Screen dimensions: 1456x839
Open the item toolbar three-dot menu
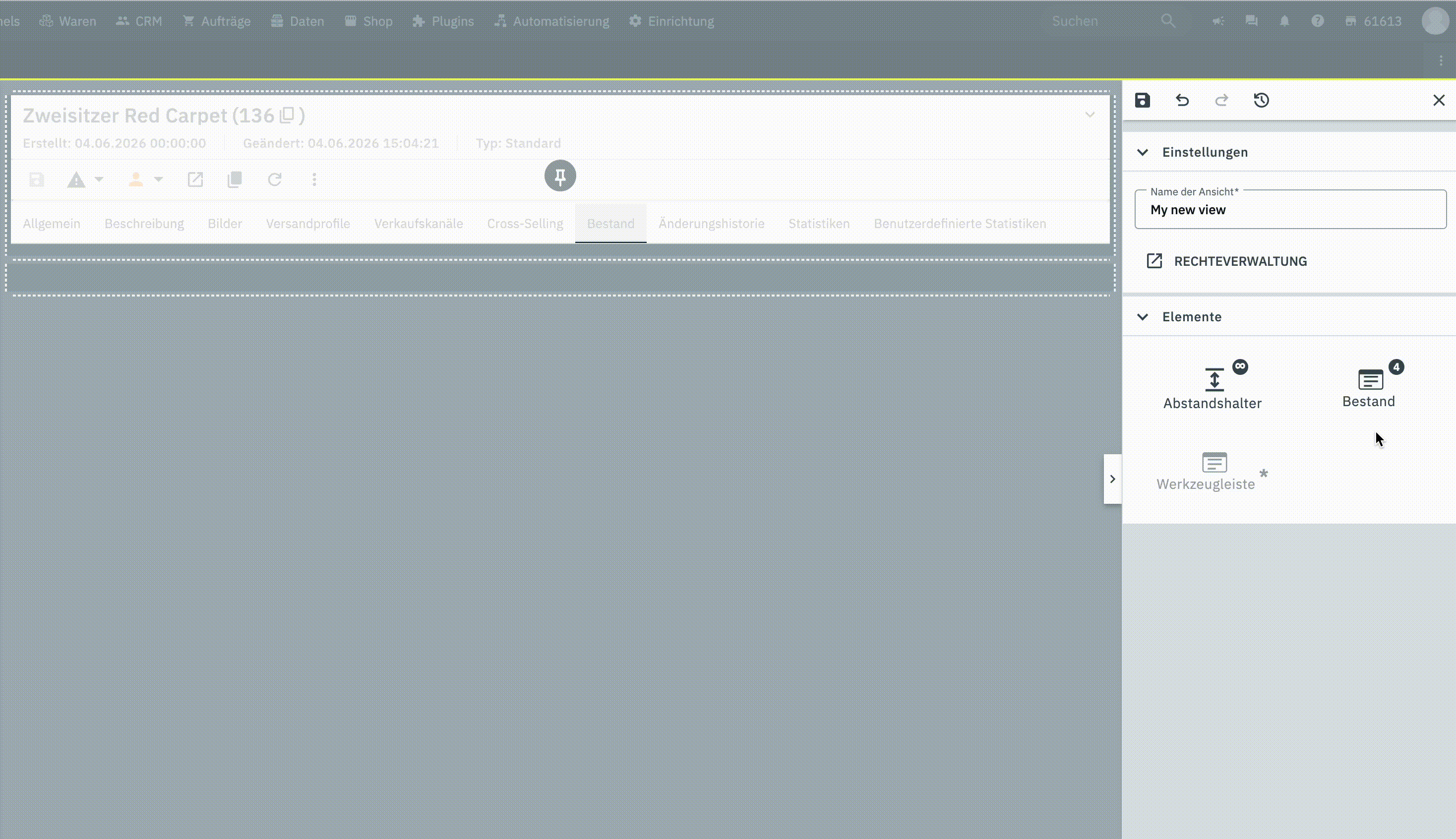[314, 180]
